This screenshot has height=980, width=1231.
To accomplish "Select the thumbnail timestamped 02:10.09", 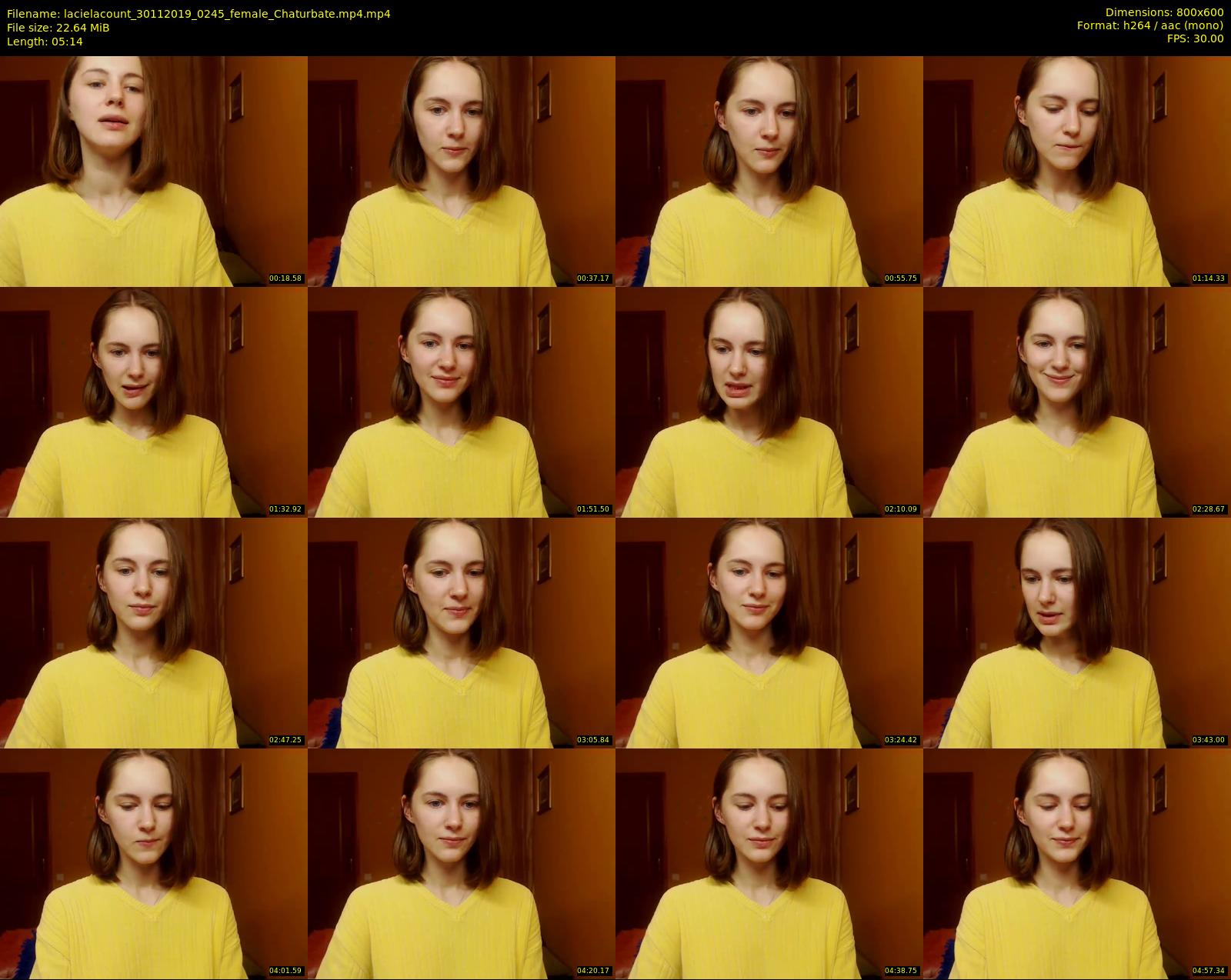I will coord(769,402).
